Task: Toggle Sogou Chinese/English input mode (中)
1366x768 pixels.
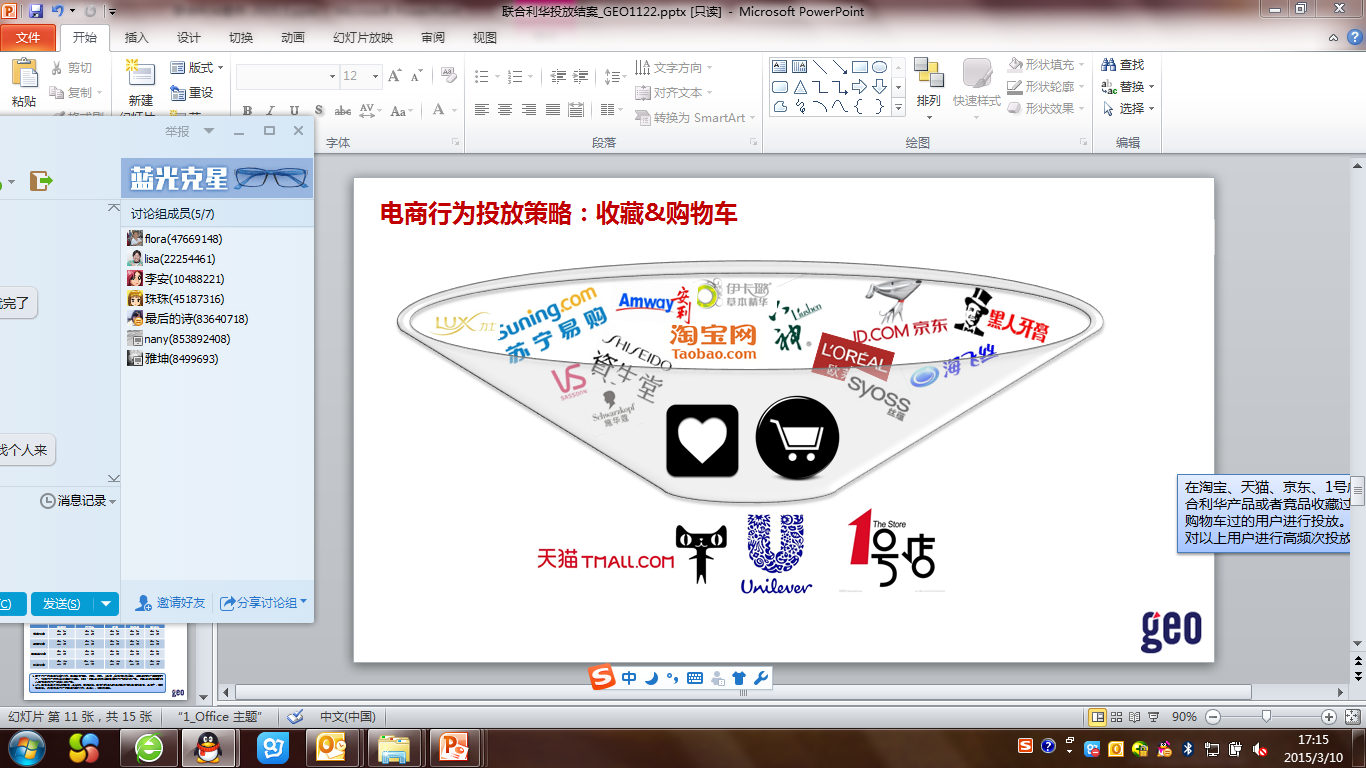Action: pos(629,678)
